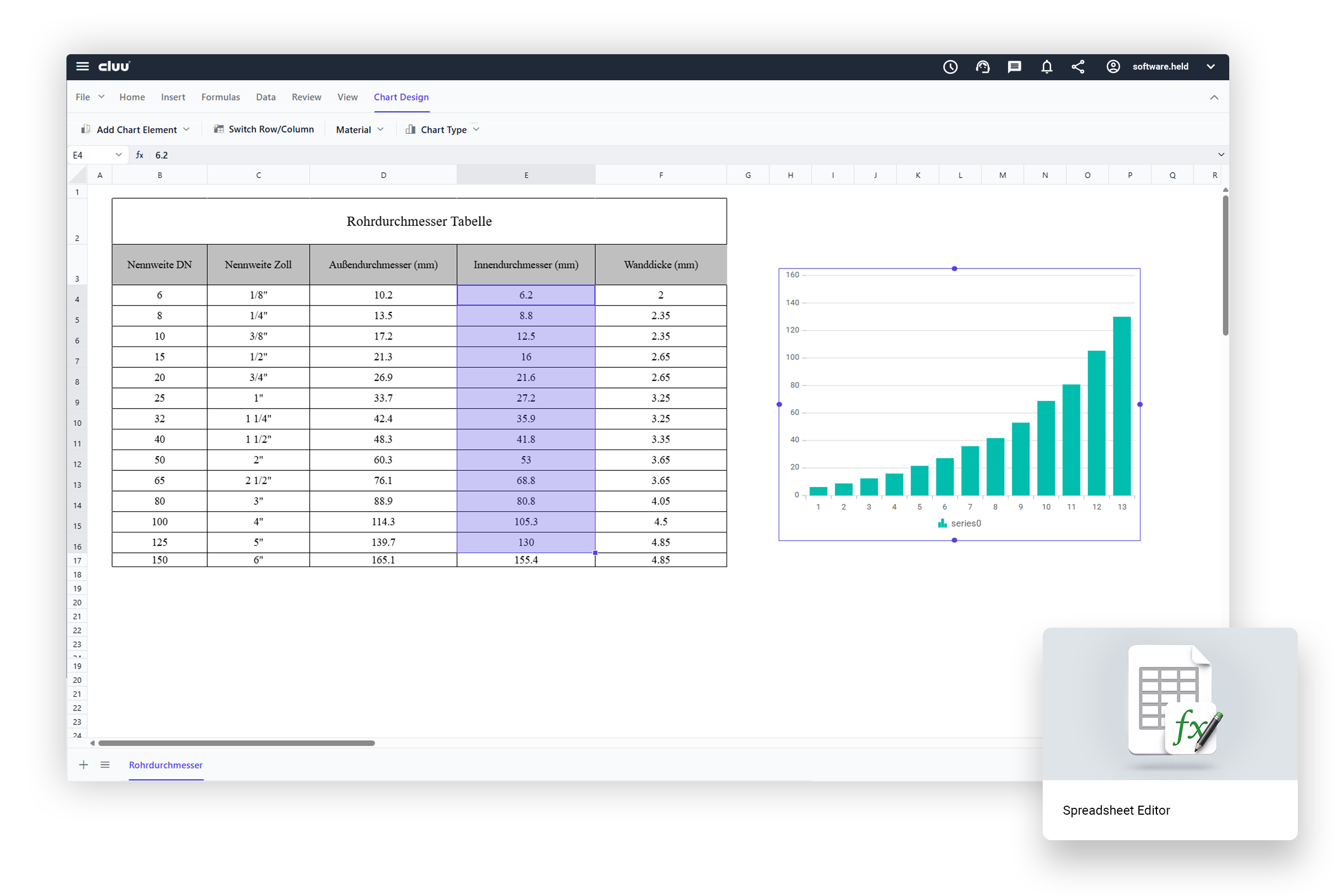Open the hamburger main menu
Viewport: 1335px width, 896px height.
pyautogui.click(x=82, y=66)
